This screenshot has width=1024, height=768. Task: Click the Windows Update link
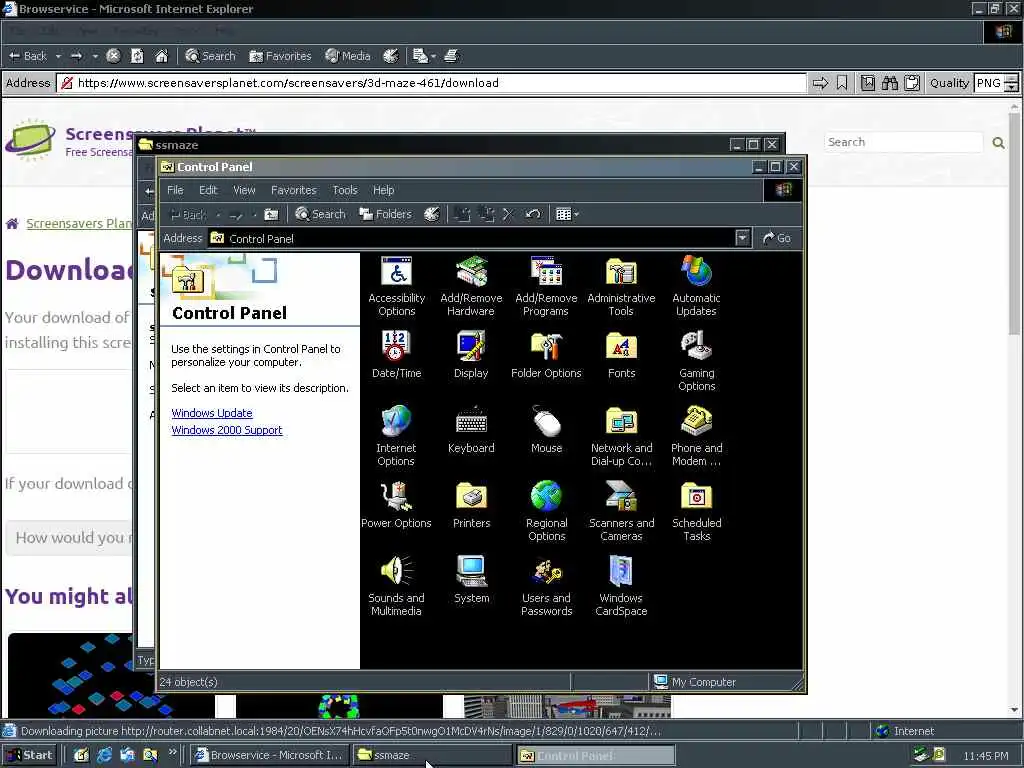(212, 413)
